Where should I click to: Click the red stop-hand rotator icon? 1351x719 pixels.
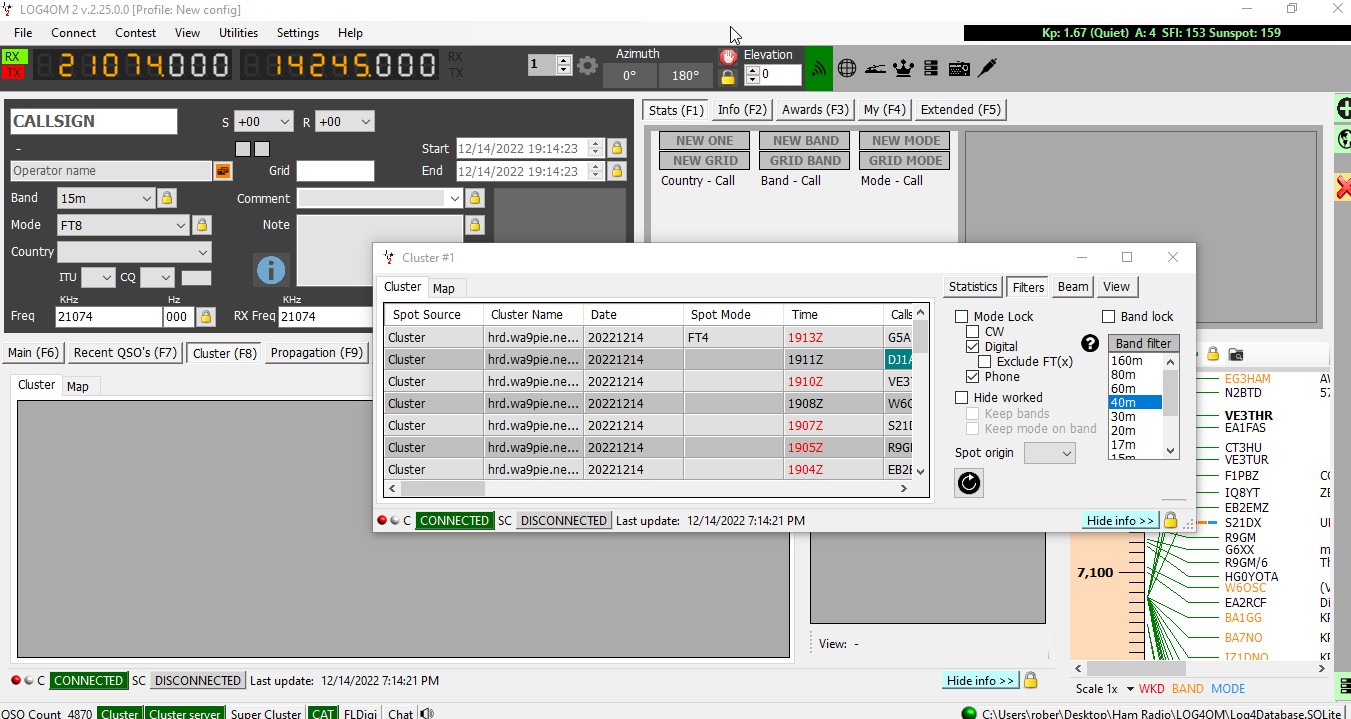click(728, 57)
